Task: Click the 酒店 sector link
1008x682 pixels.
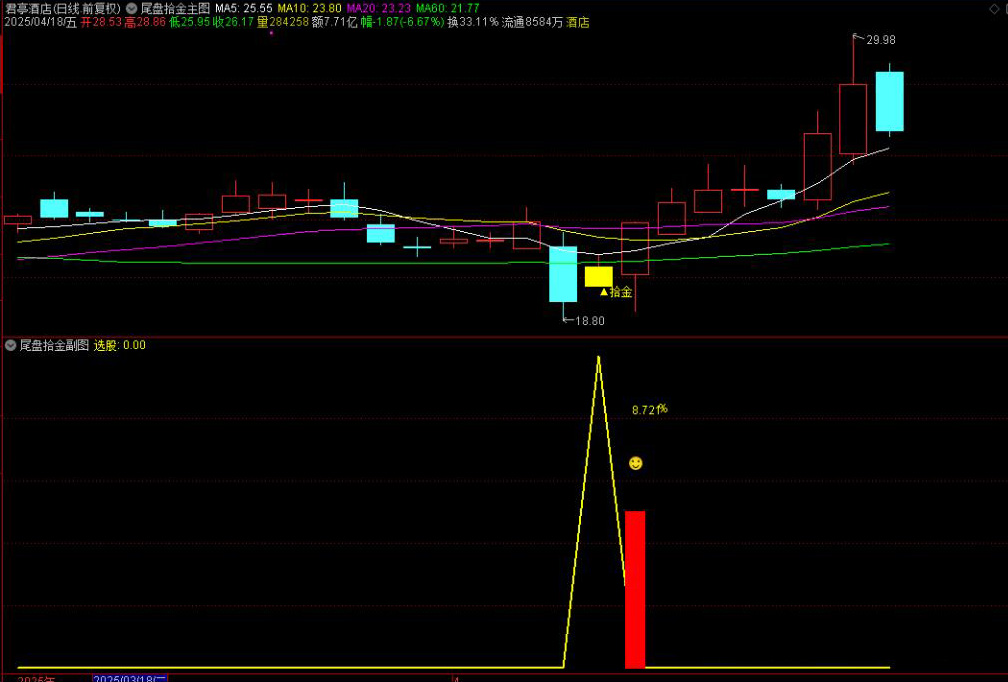Action: (578, 22)
